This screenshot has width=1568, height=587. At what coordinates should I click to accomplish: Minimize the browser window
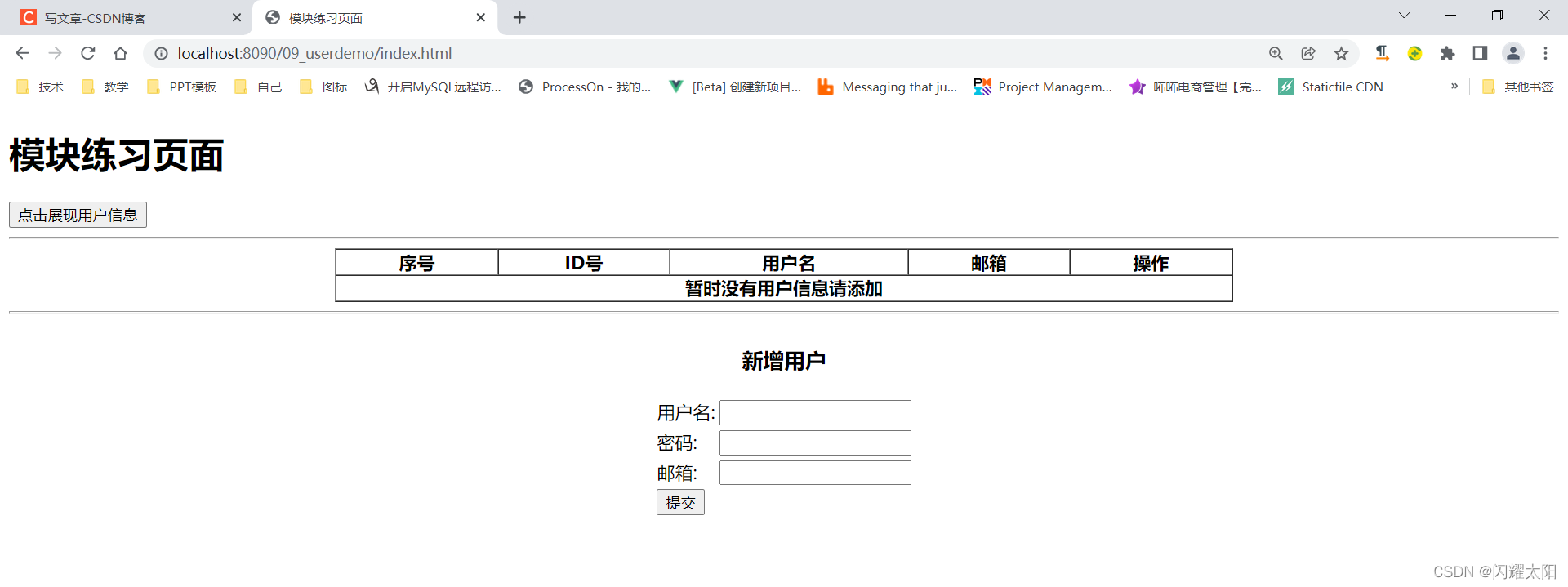[x=1450, y=16]
